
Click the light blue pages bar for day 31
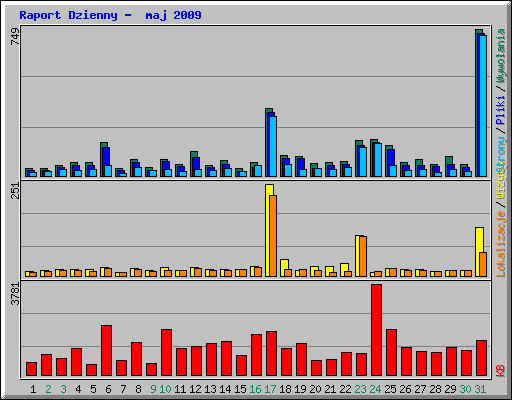tap(483, 106)
